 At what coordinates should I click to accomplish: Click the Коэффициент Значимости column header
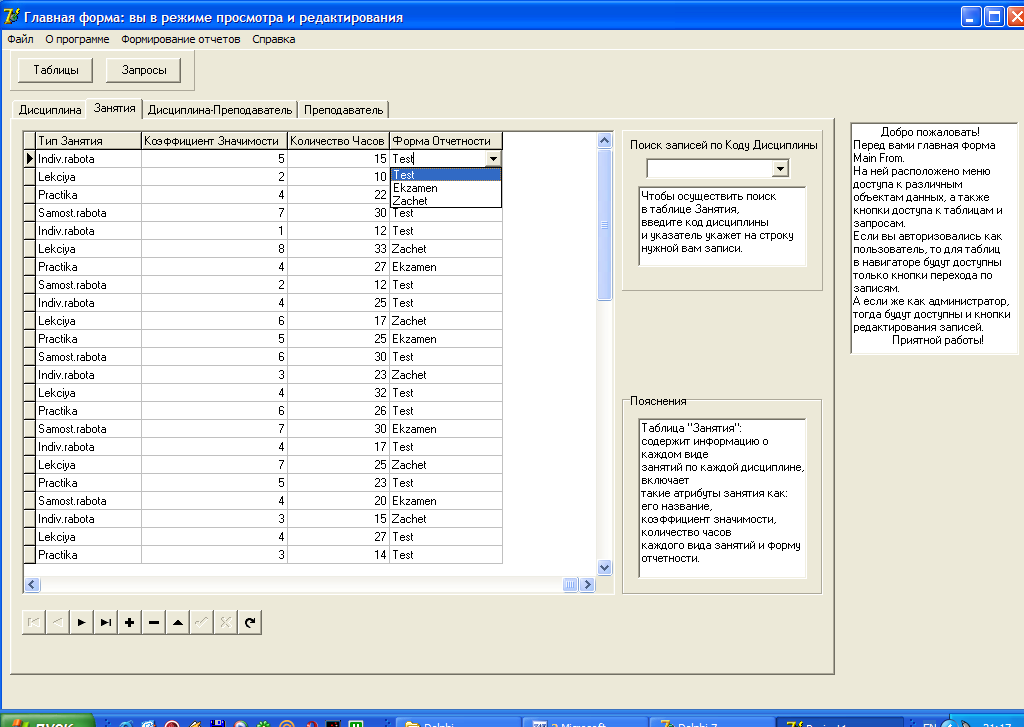pyautogui.click(x=214, y=141)
